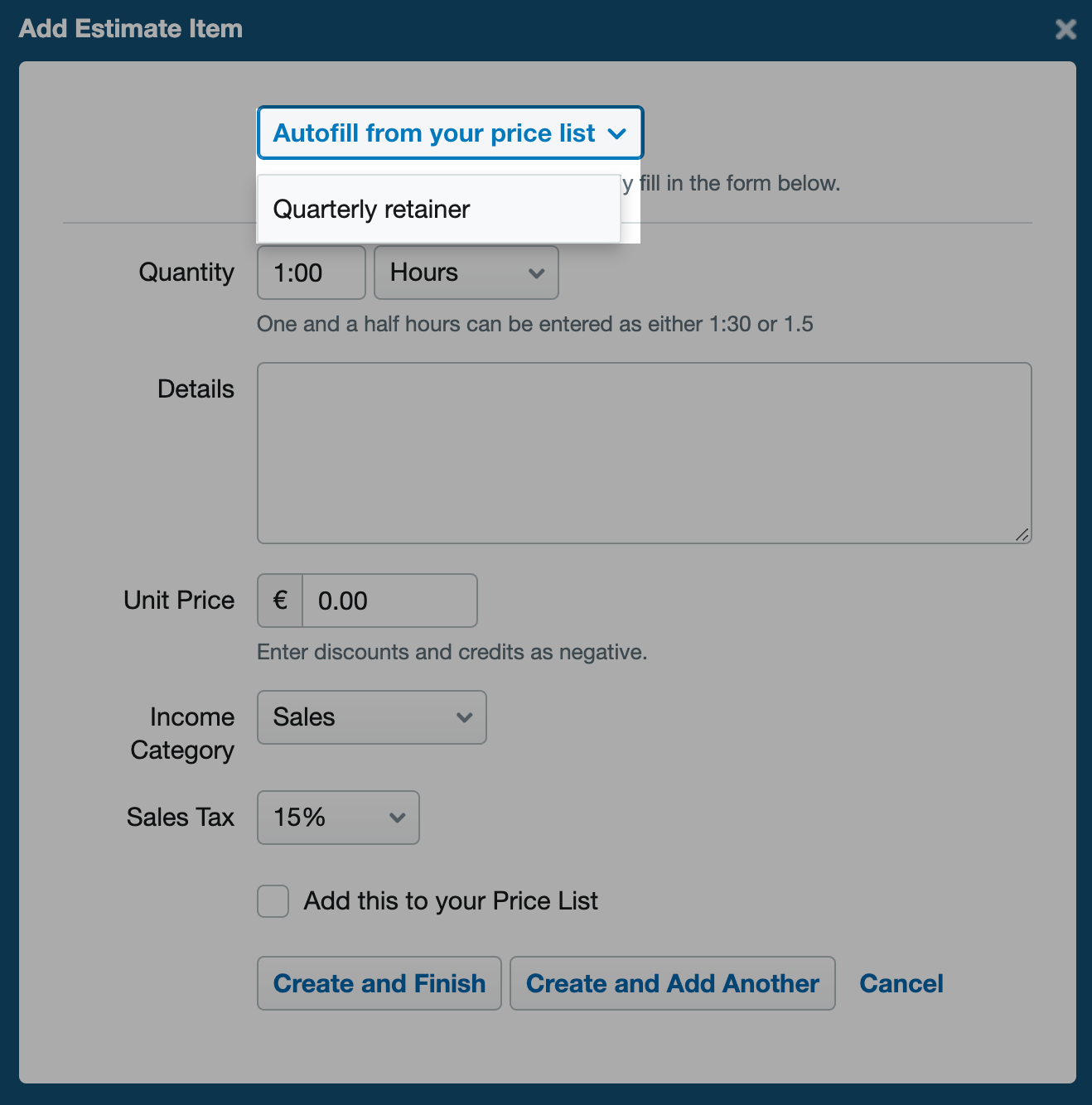Check Add this to your Price List
The image size is (1092, 1105).
[273, 901]
